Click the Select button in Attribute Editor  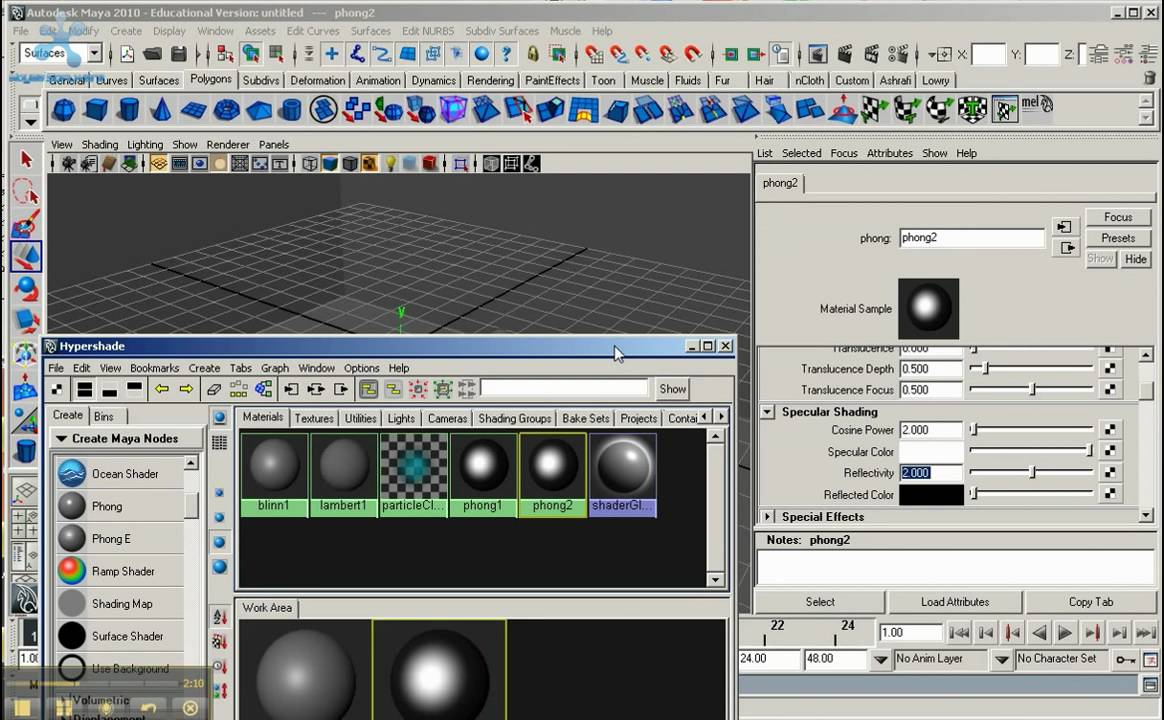[x=820, y=602]
